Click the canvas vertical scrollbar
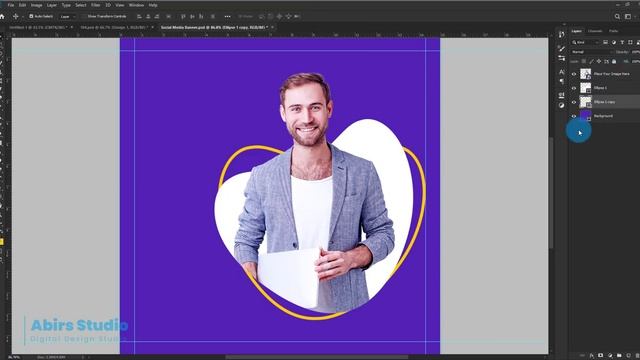 [551, 192]
